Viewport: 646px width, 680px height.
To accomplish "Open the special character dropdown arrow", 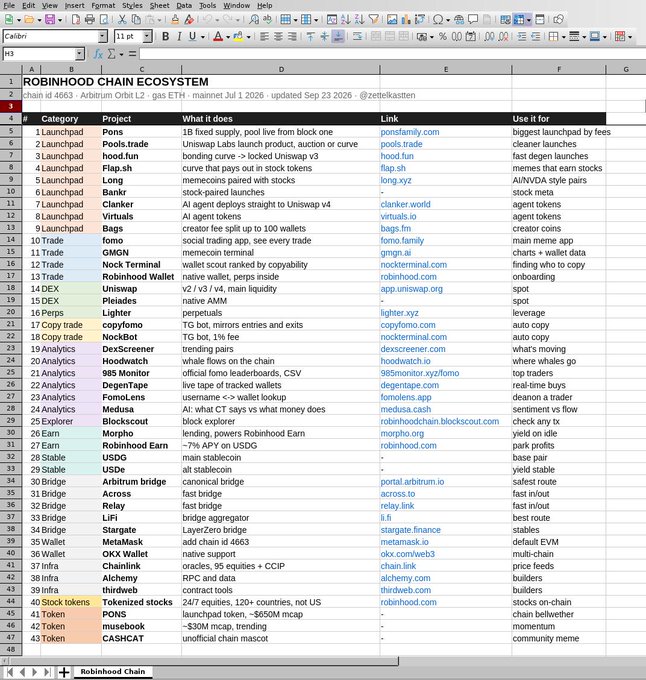I will point(448,20).
